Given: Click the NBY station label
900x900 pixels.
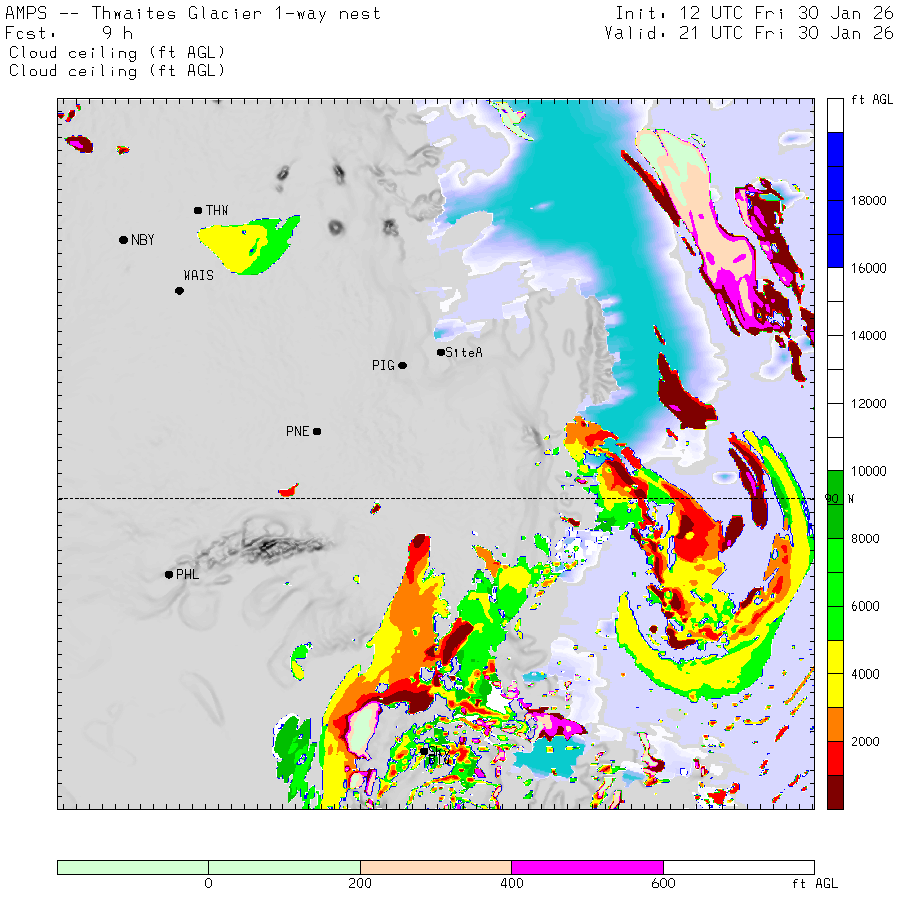Looking at the screenshot, I should [142, 240].
